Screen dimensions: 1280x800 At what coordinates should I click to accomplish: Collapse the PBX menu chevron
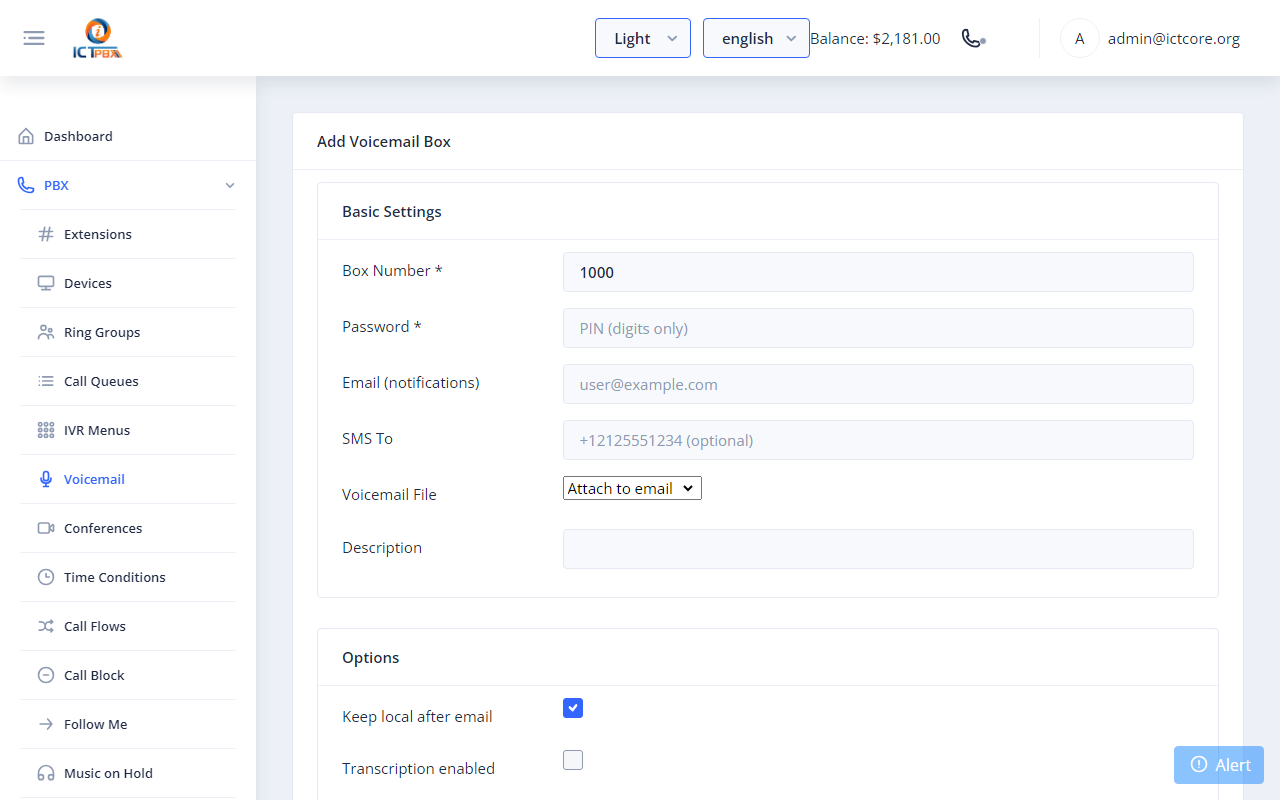230,185
